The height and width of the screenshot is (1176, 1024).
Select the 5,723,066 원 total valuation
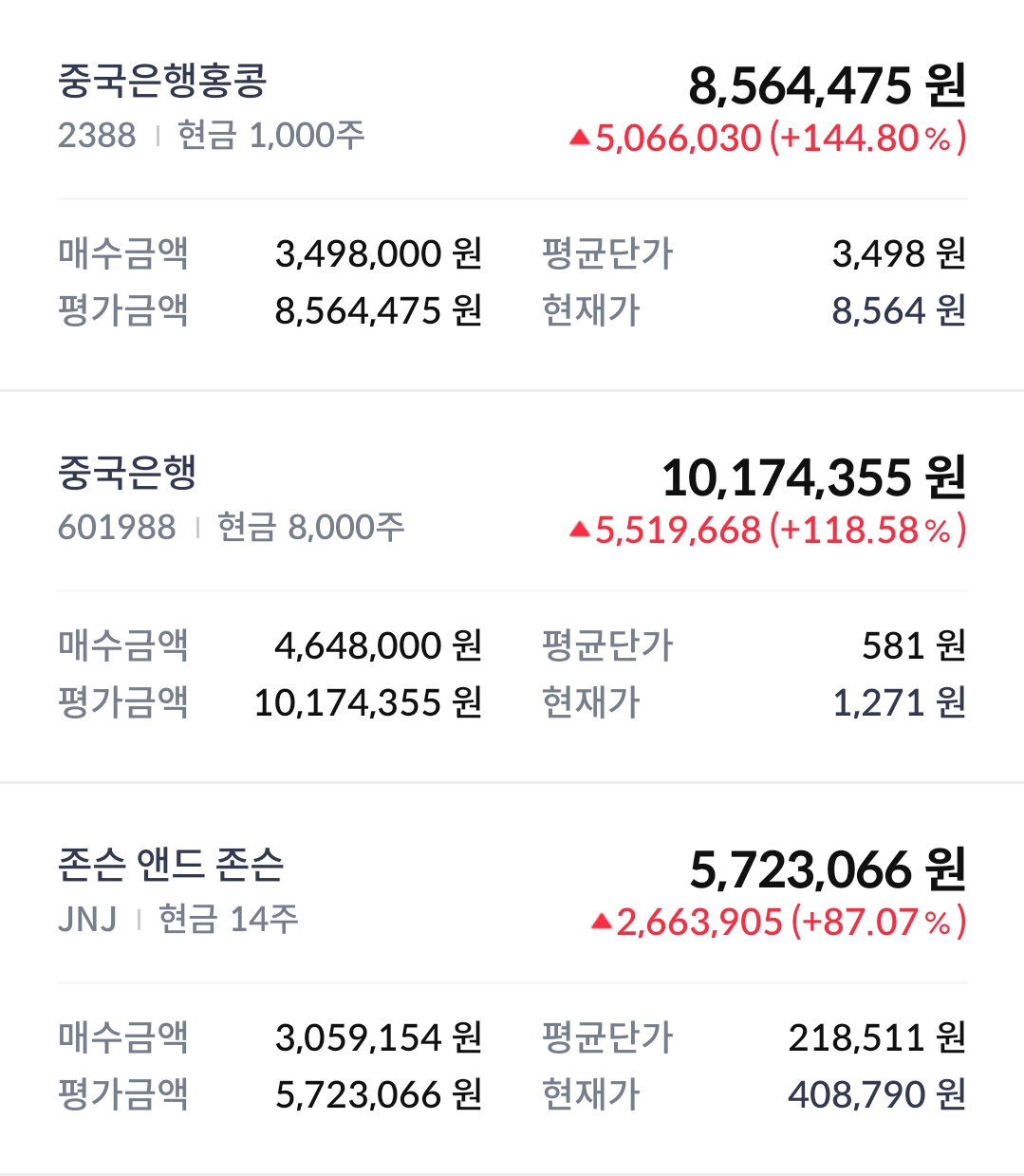pyautogui.click(x=828, y=870)
